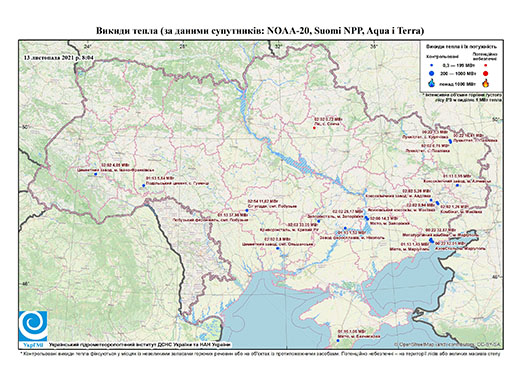
Task: Click the Маріуполь blue marker cluster
Action: [x=431, y=240]
